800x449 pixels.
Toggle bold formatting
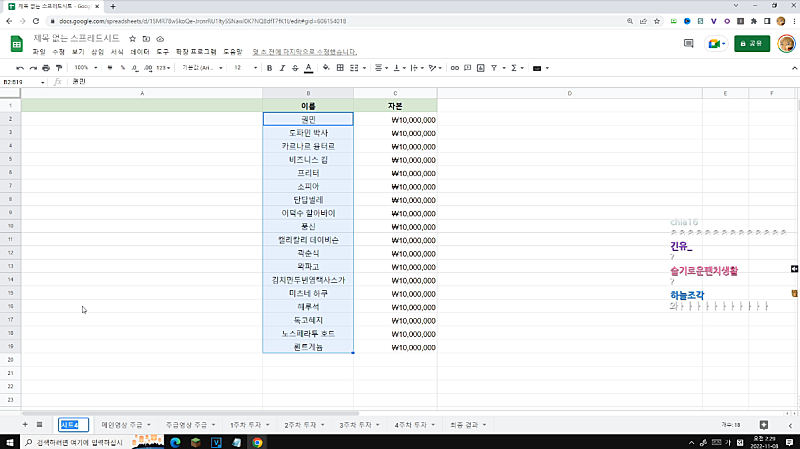point(269,68)
